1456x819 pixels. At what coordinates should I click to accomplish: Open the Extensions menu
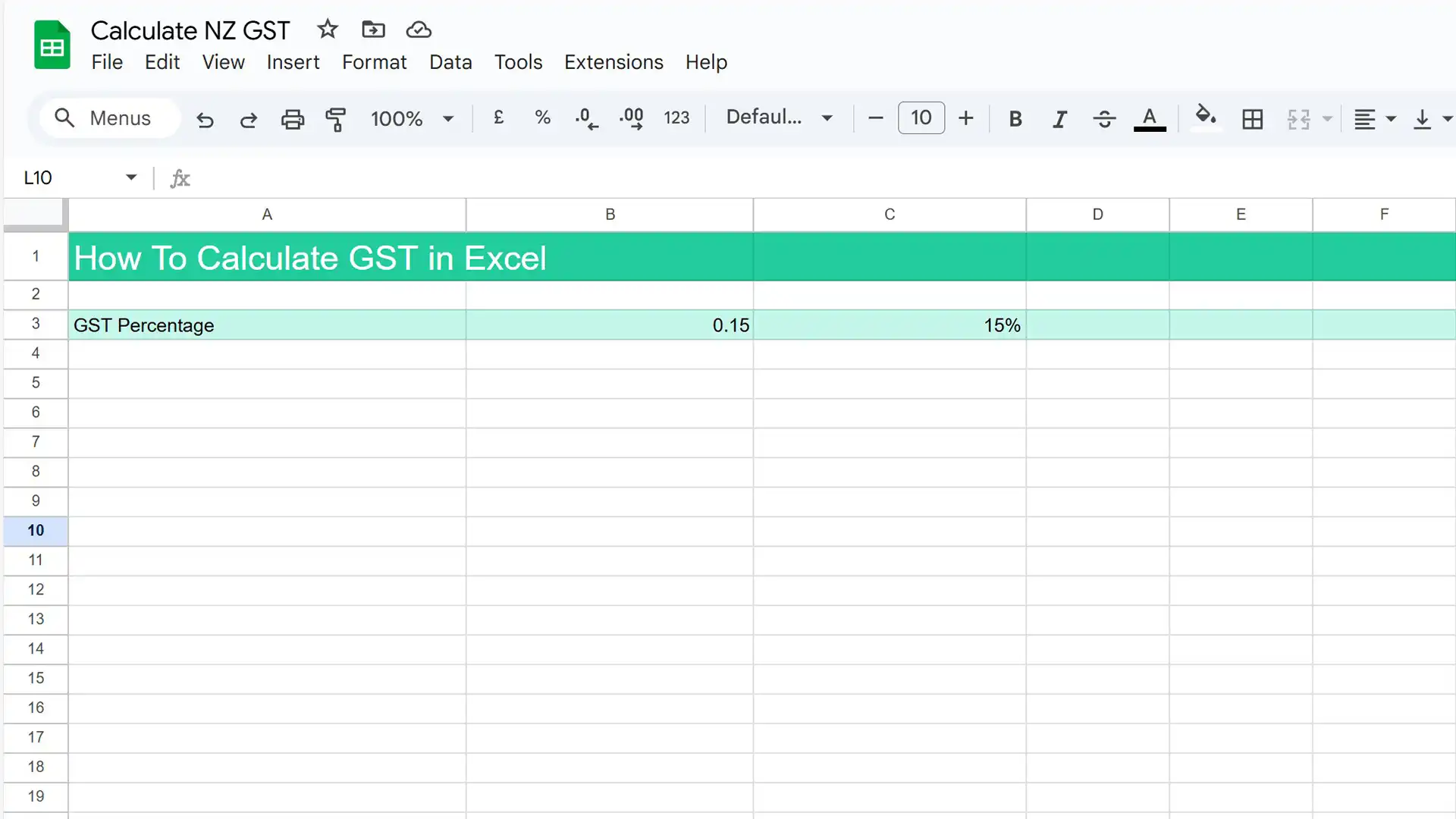pyautogui.click(x=613, y=61)
